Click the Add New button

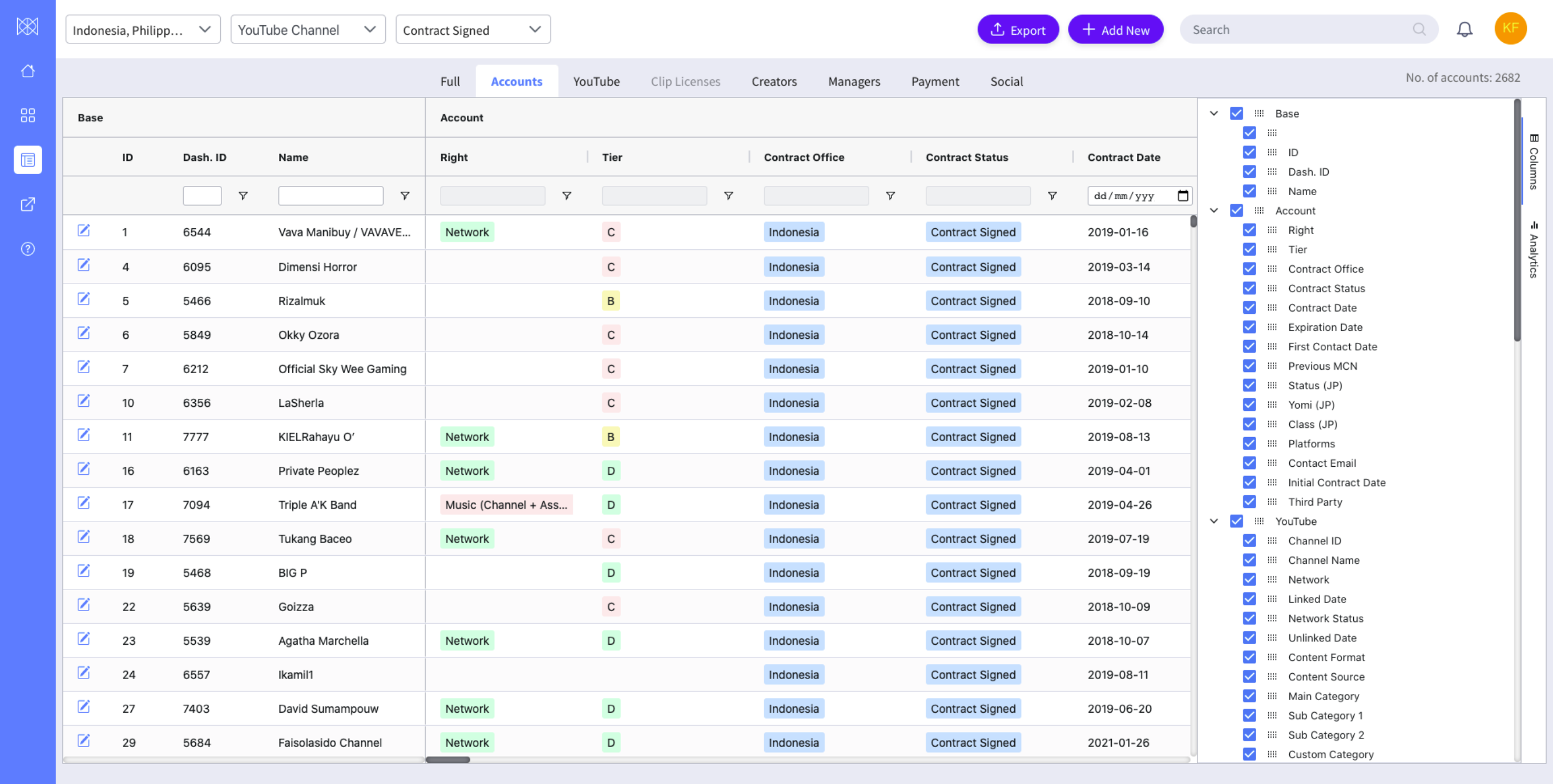pos(1115,30)
